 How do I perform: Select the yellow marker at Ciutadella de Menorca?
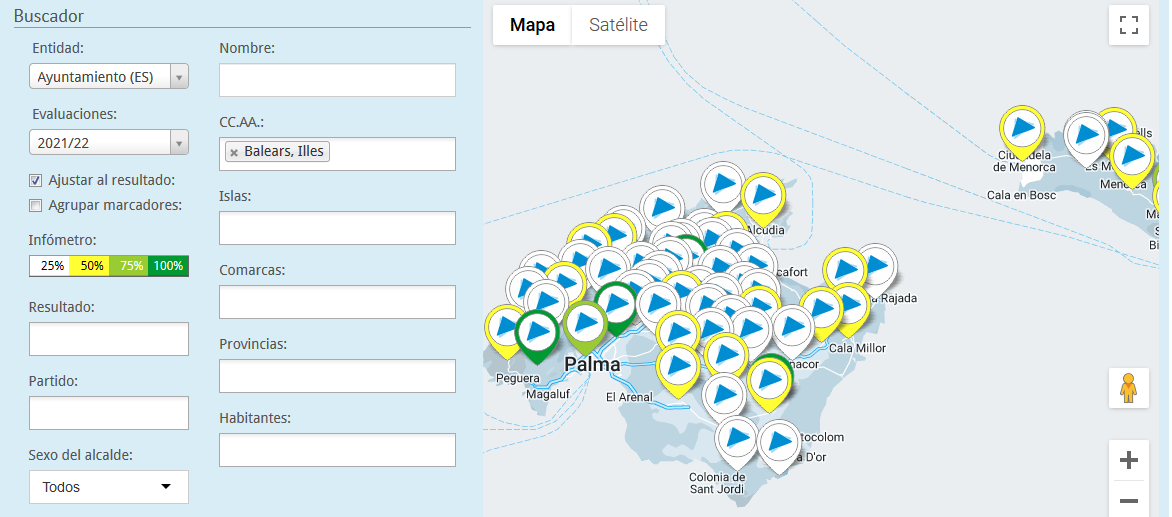[x=1022, y=131]
